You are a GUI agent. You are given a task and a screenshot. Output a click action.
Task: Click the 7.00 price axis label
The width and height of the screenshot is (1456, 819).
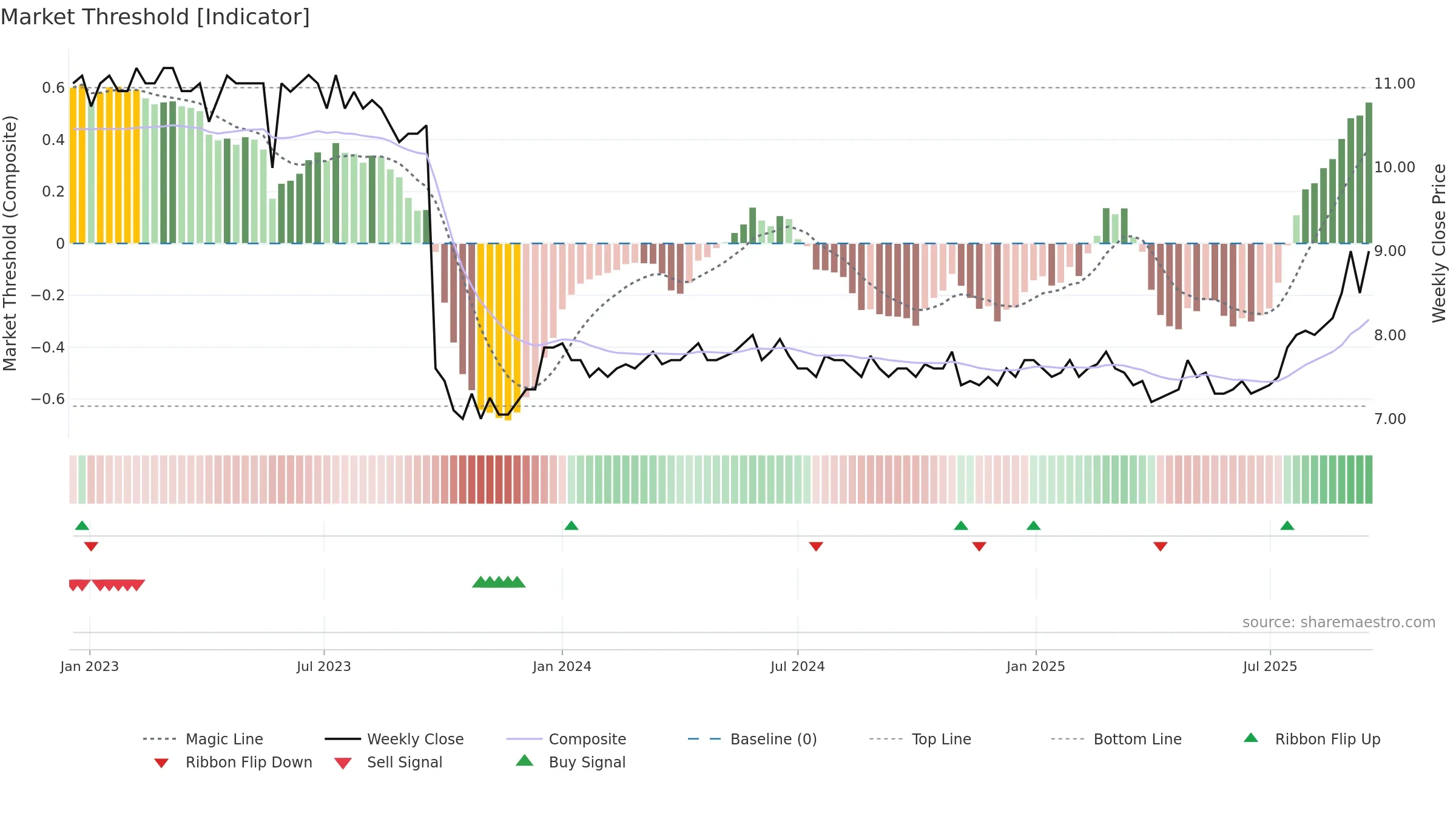coord(1390,419)
